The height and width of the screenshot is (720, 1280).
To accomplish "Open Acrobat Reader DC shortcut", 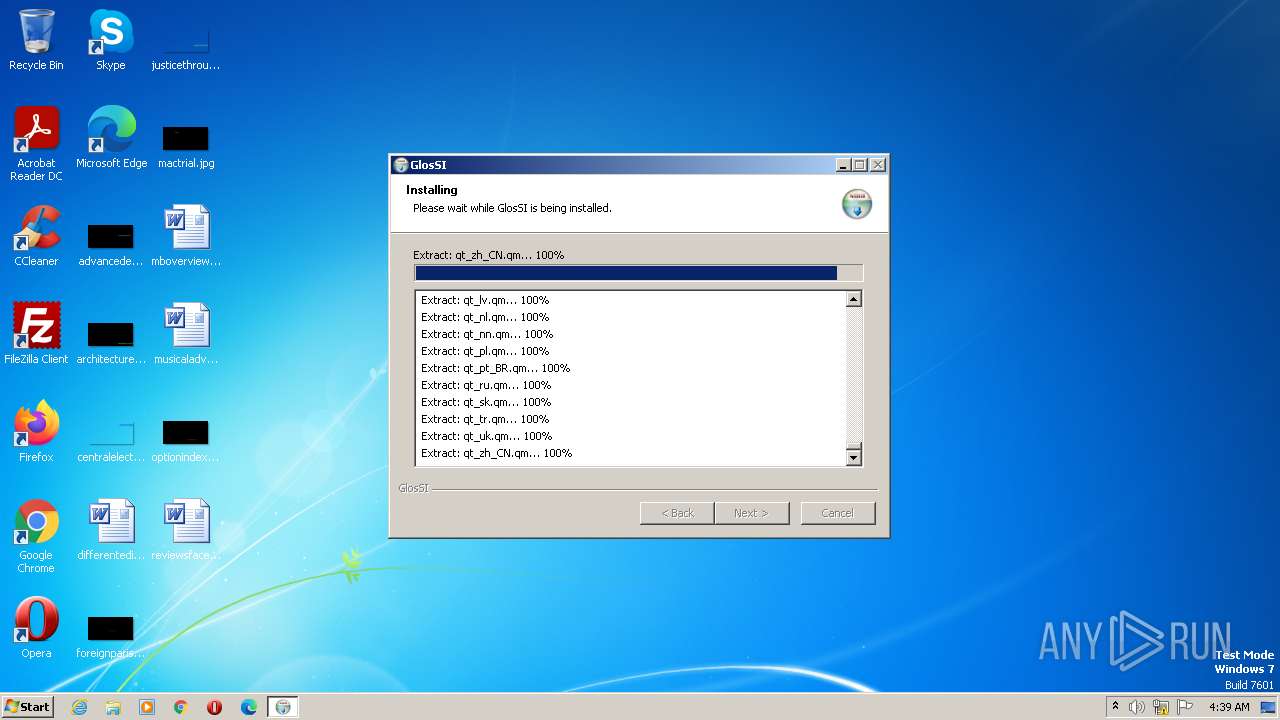I will coord(36,144).
